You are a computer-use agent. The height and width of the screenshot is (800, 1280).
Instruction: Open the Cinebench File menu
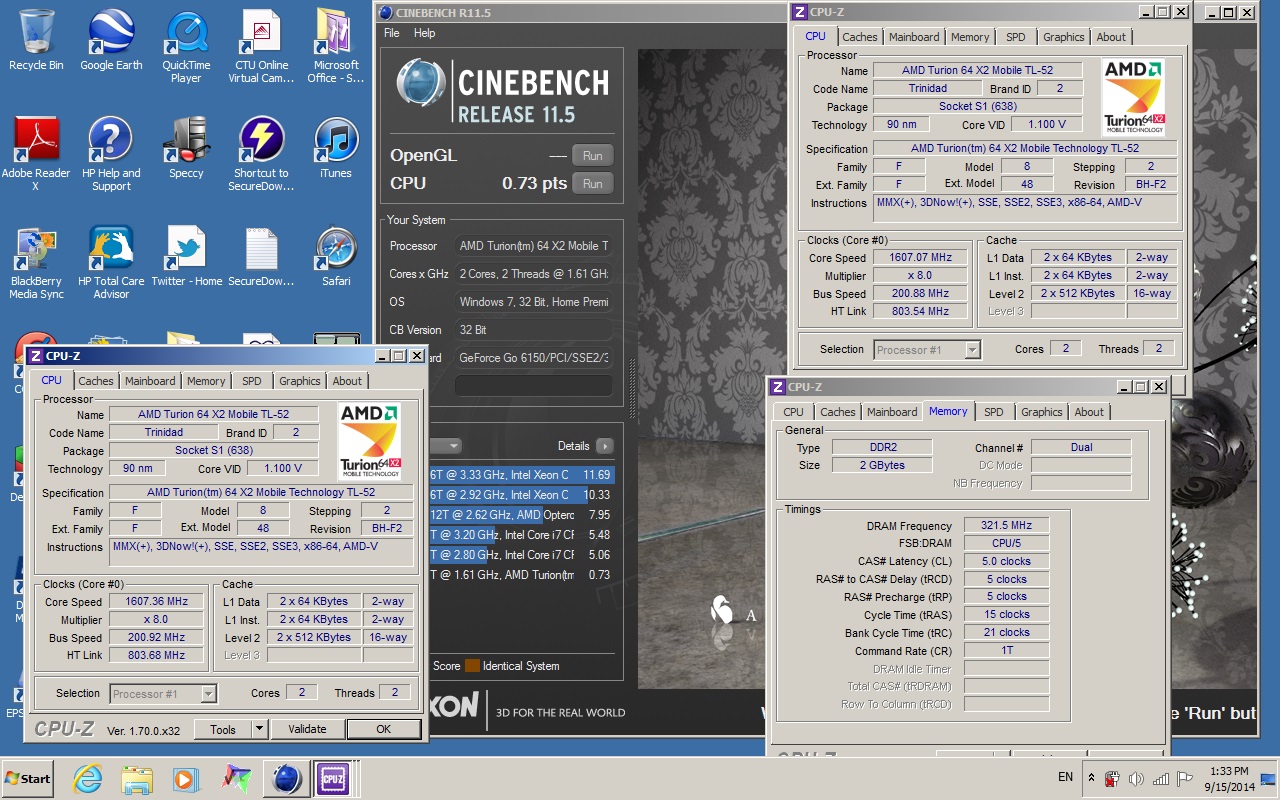[392, 33]
